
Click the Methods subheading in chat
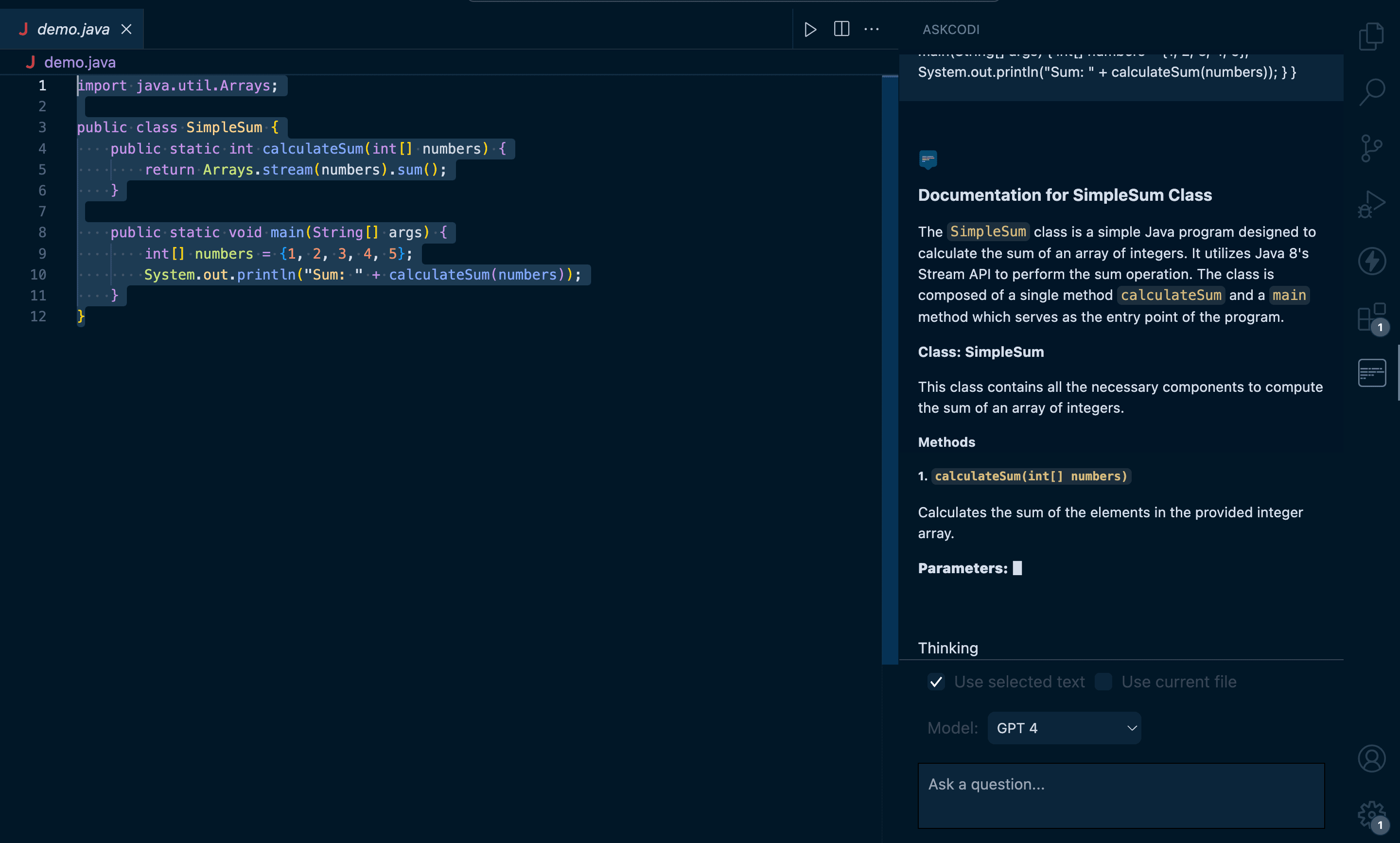[946, 442]
